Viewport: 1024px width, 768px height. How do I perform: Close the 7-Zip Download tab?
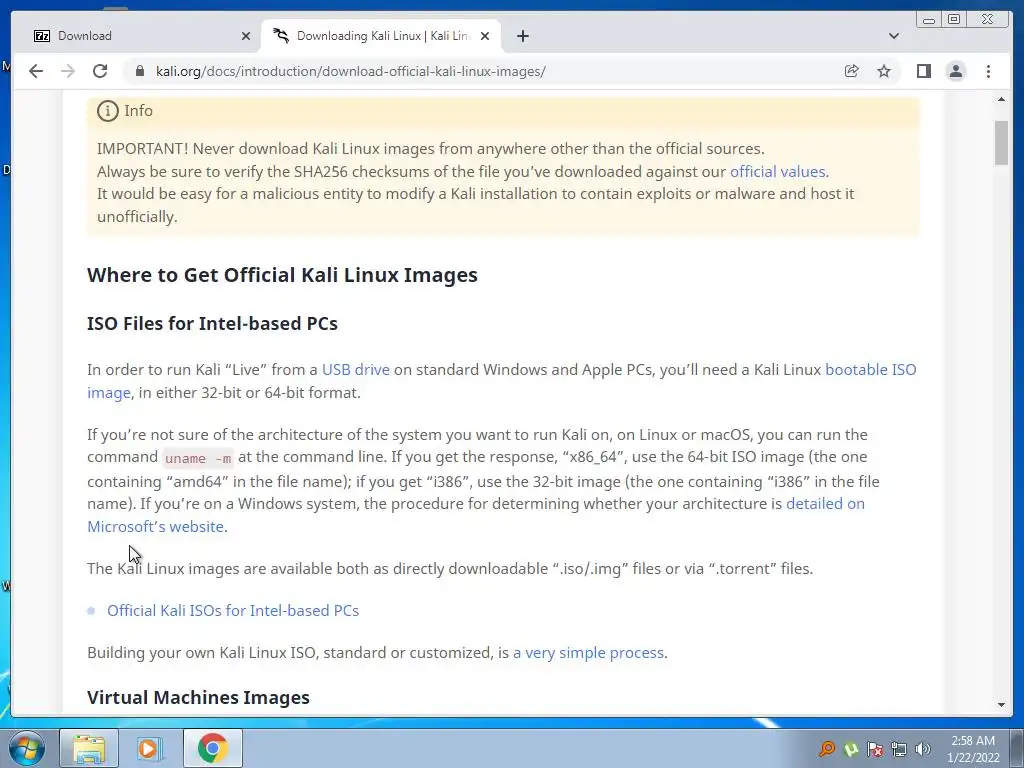(x=246, y=36)
